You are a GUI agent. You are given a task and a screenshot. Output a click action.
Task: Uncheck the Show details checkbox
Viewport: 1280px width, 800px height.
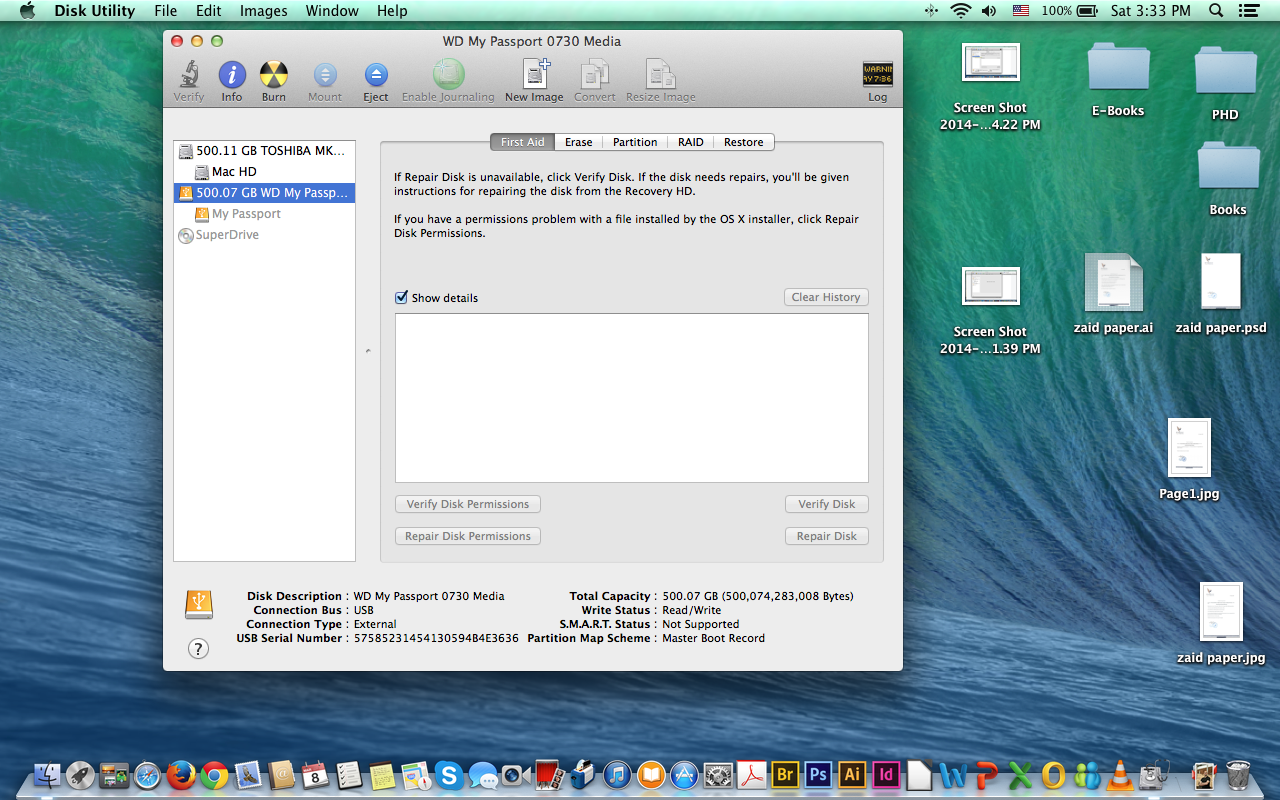pyautogui.click(x=402, y=297)
